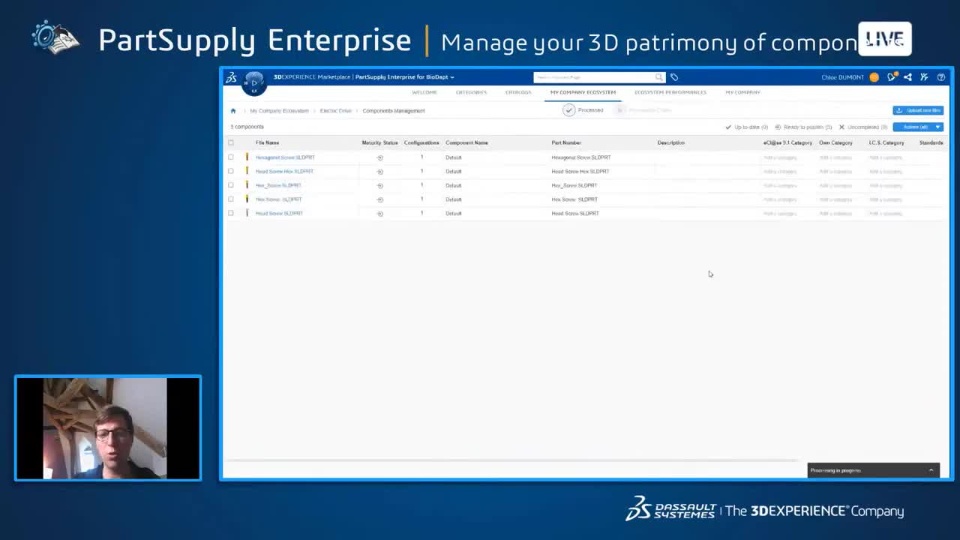This screenshot has height=540, width=960.
Task: Click the Processed checkmark step
Action: (x=569, y=110)
